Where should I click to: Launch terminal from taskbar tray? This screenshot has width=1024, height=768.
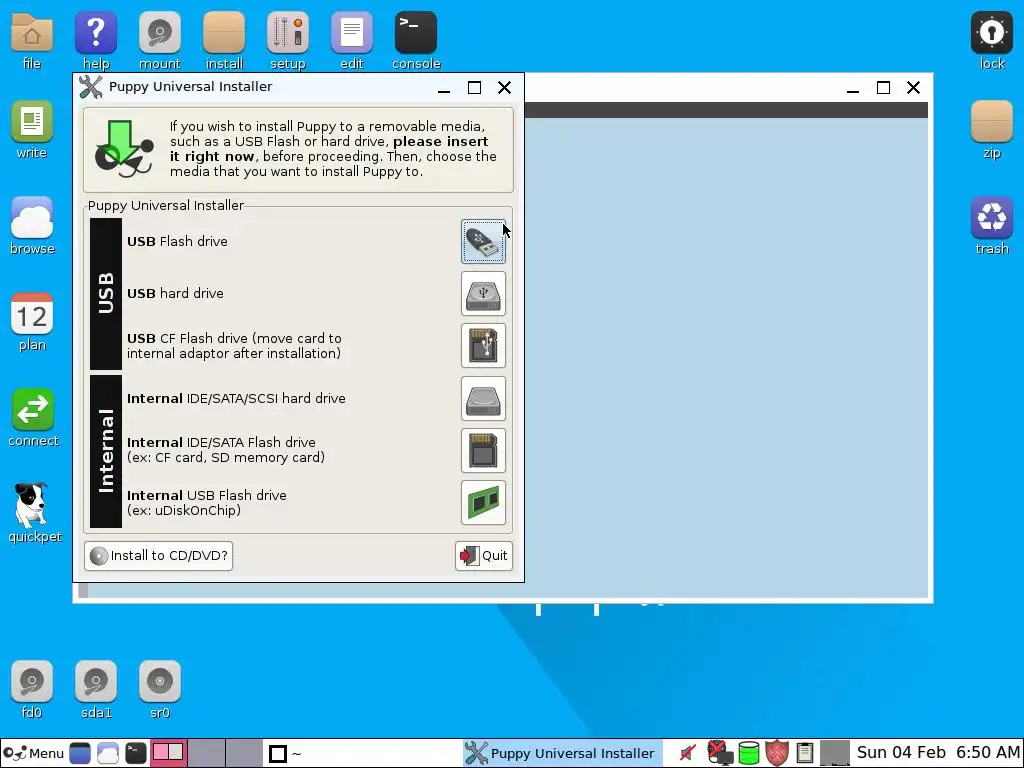coord(136,754)
